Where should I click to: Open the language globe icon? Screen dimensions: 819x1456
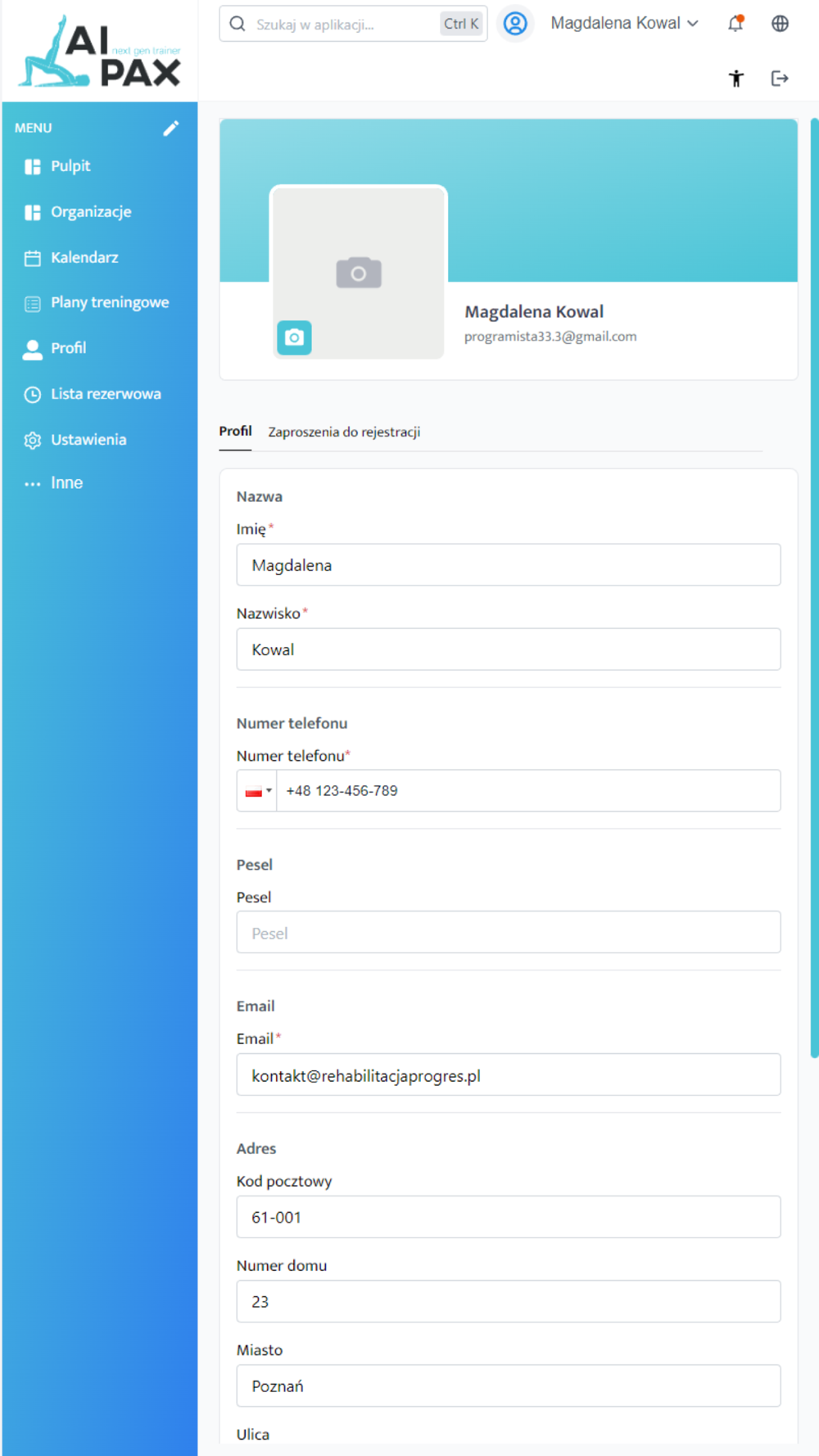[780, 23]
